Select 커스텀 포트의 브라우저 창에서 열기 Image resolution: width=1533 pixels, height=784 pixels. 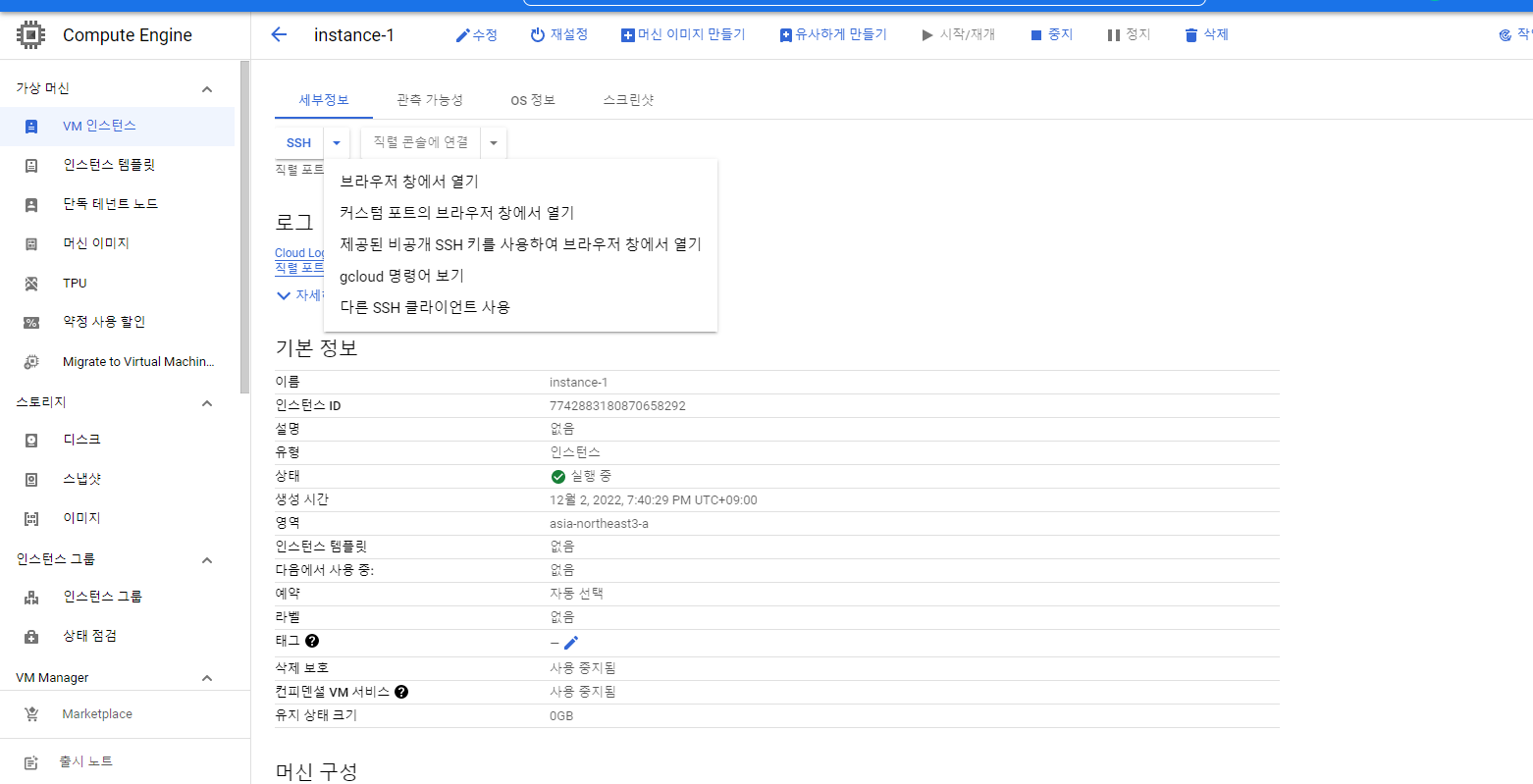click(x=520, y=213)
